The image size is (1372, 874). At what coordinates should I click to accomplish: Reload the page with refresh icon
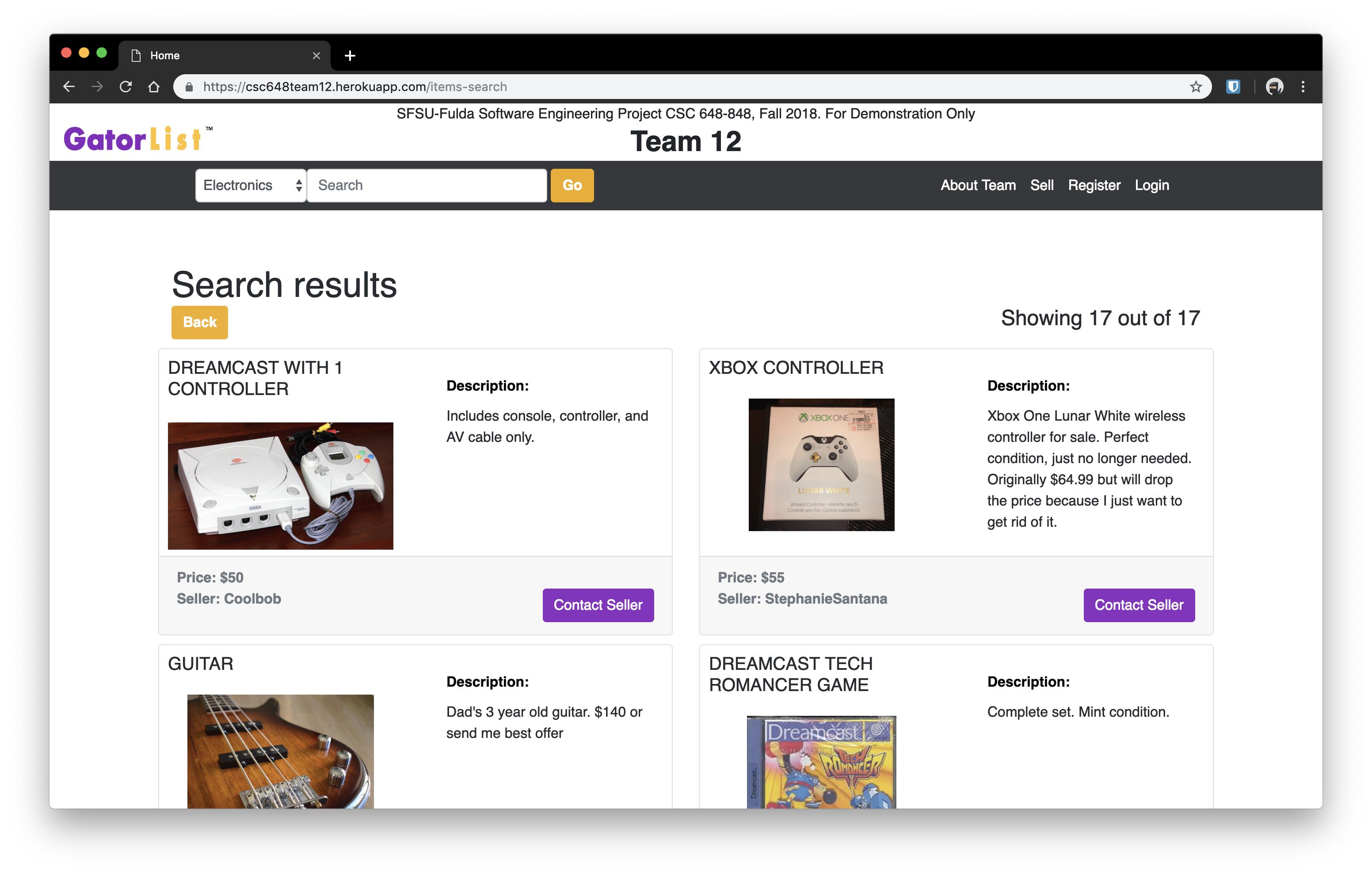126,87
